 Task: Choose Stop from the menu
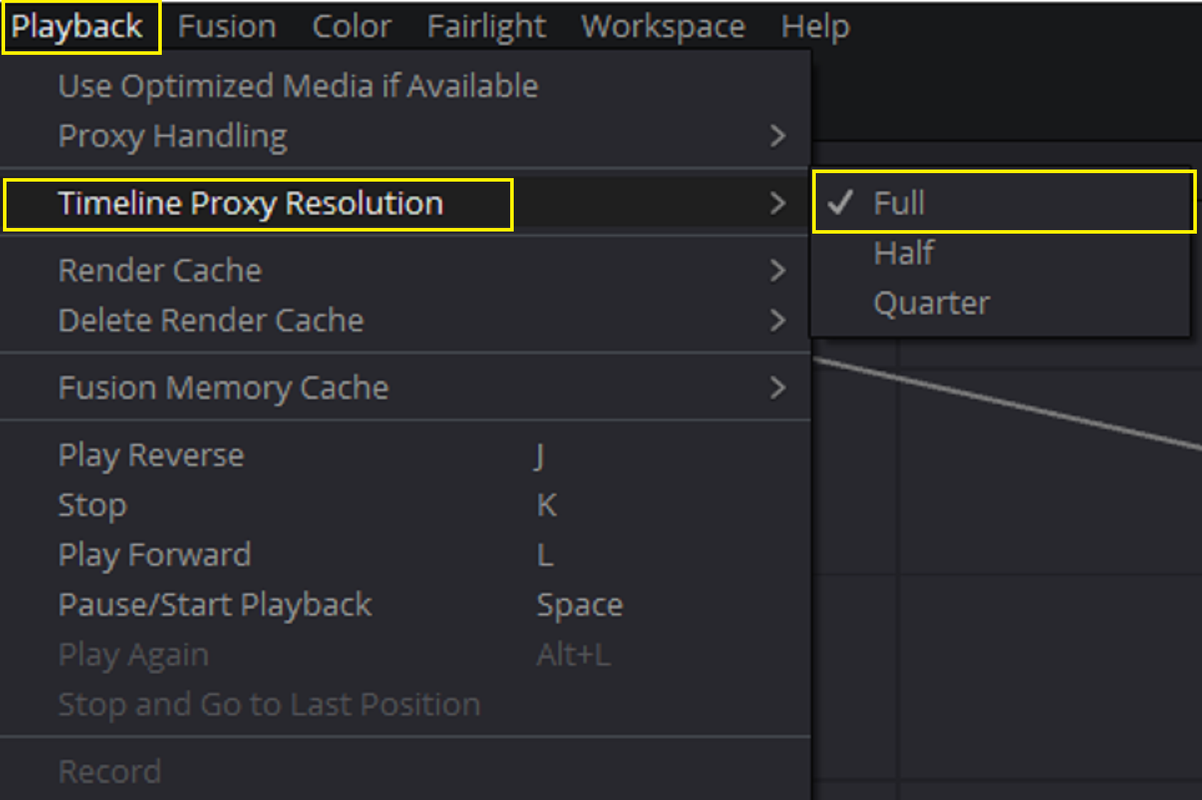click(x=404, y=505)
